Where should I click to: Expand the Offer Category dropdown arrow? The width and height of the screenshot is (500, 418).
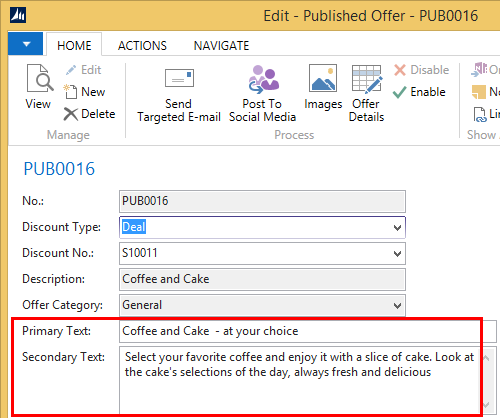pyautogui.click(x=397, y=306)
